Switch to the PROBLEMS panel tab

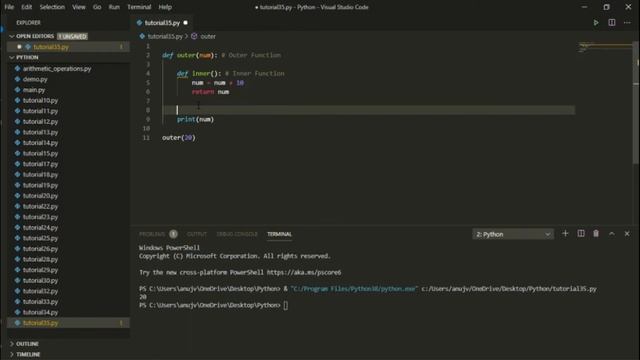(152, 234)
